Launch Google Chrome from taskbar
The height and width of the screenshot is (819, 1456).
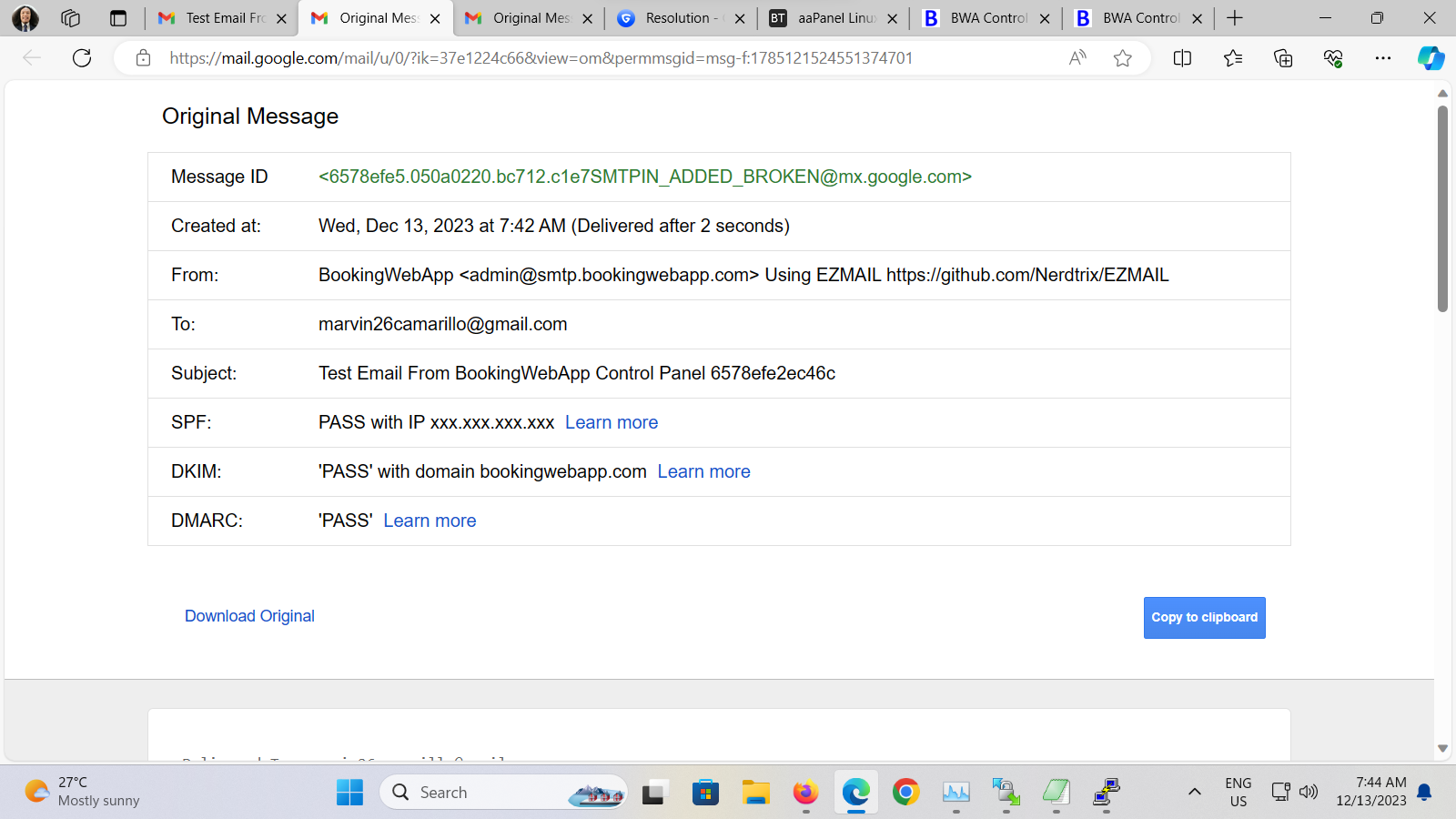point(905,793)
